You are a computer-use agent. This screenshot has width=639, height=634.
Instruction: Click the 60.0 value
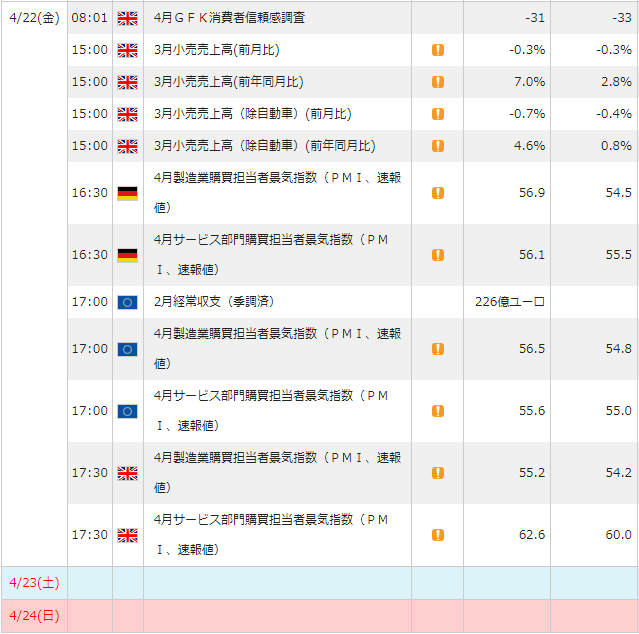pos(619,535)
